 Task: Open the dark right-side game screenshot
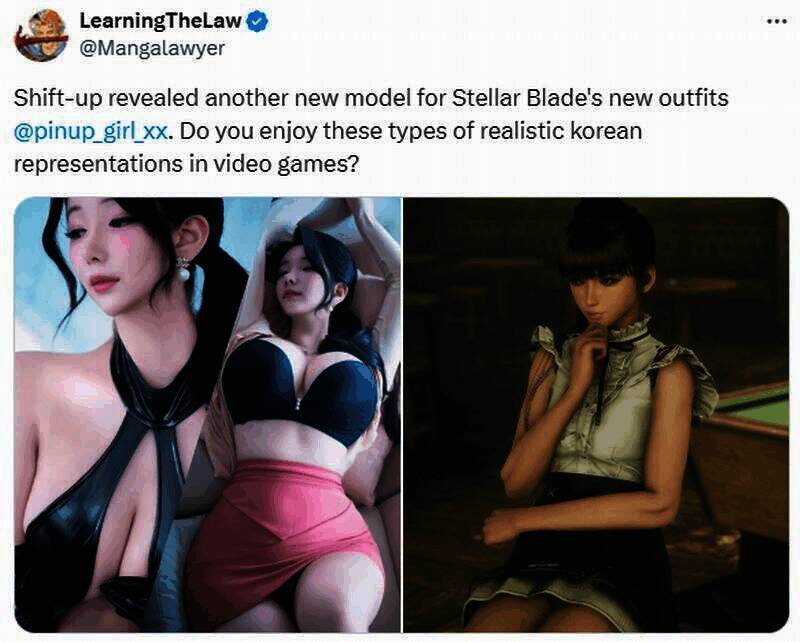pos(596,415)
